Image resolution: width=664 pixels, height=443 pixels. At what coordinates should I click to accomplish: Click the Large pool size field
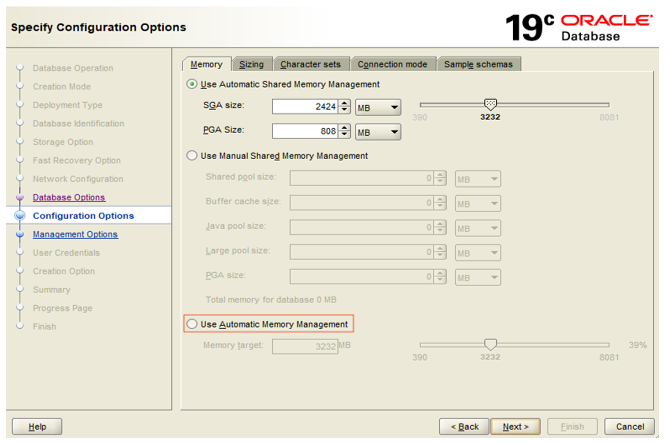point(362,252)
